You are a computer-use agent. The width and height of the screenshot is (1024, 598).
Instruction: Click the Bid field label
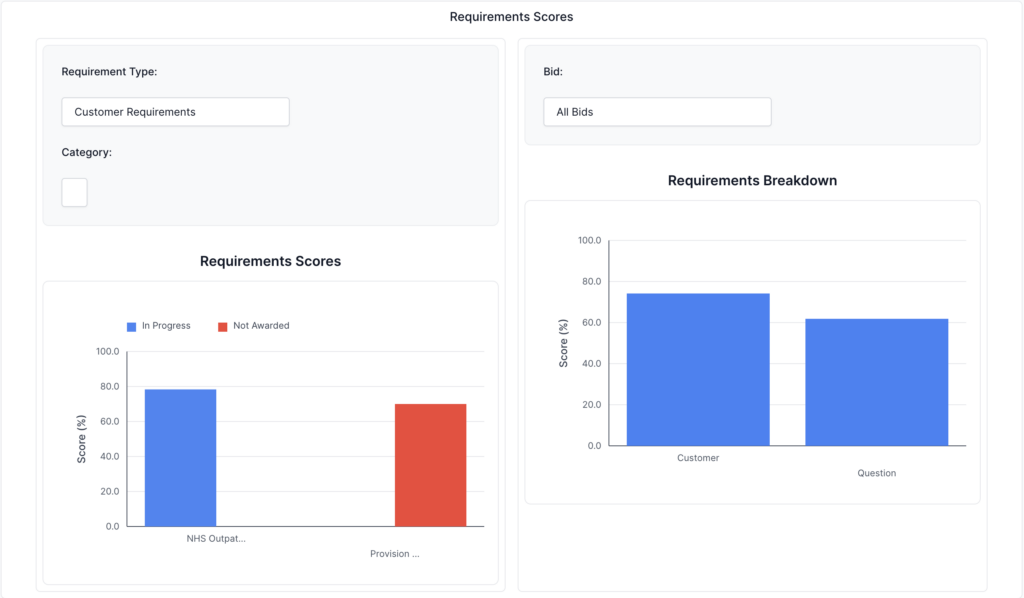point(553,72)
